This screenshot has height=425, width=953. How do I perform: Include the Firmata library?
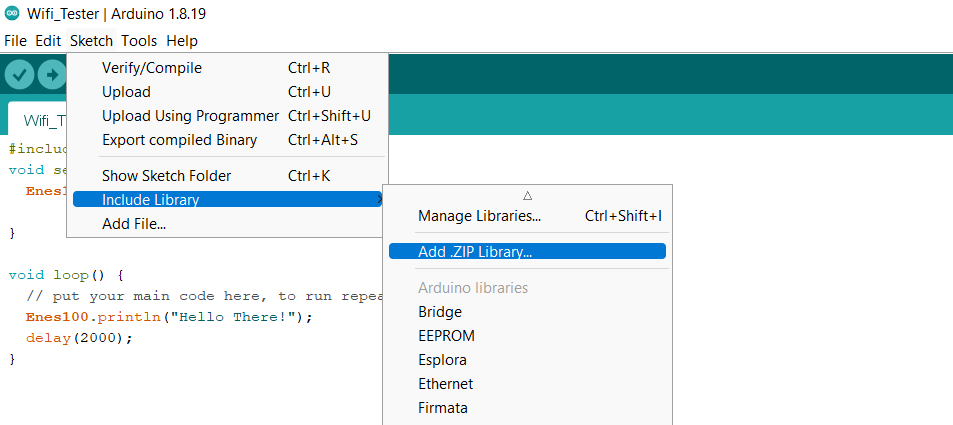point(528,408)
